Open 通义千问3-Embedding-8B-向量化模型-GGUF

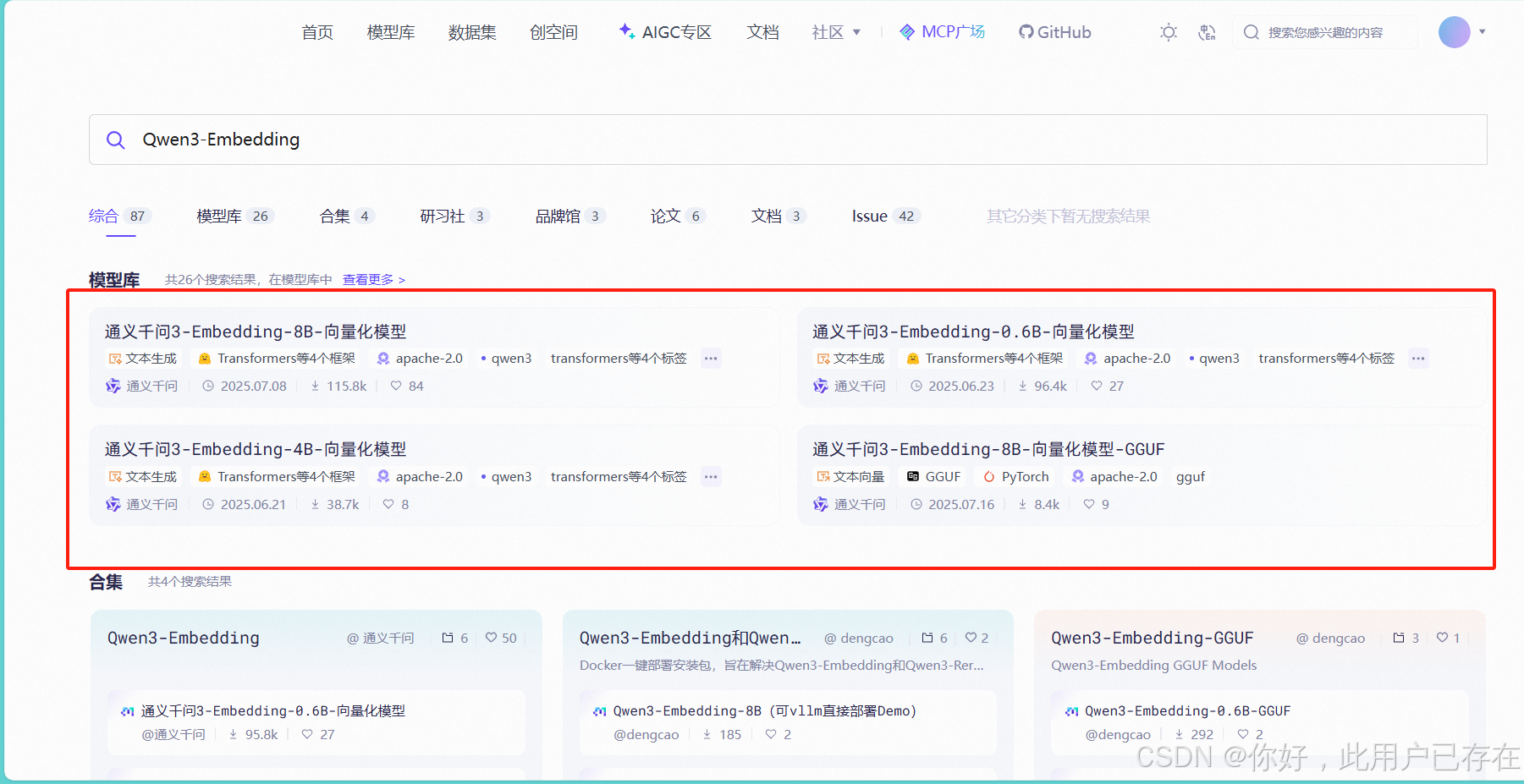(988, 449)
